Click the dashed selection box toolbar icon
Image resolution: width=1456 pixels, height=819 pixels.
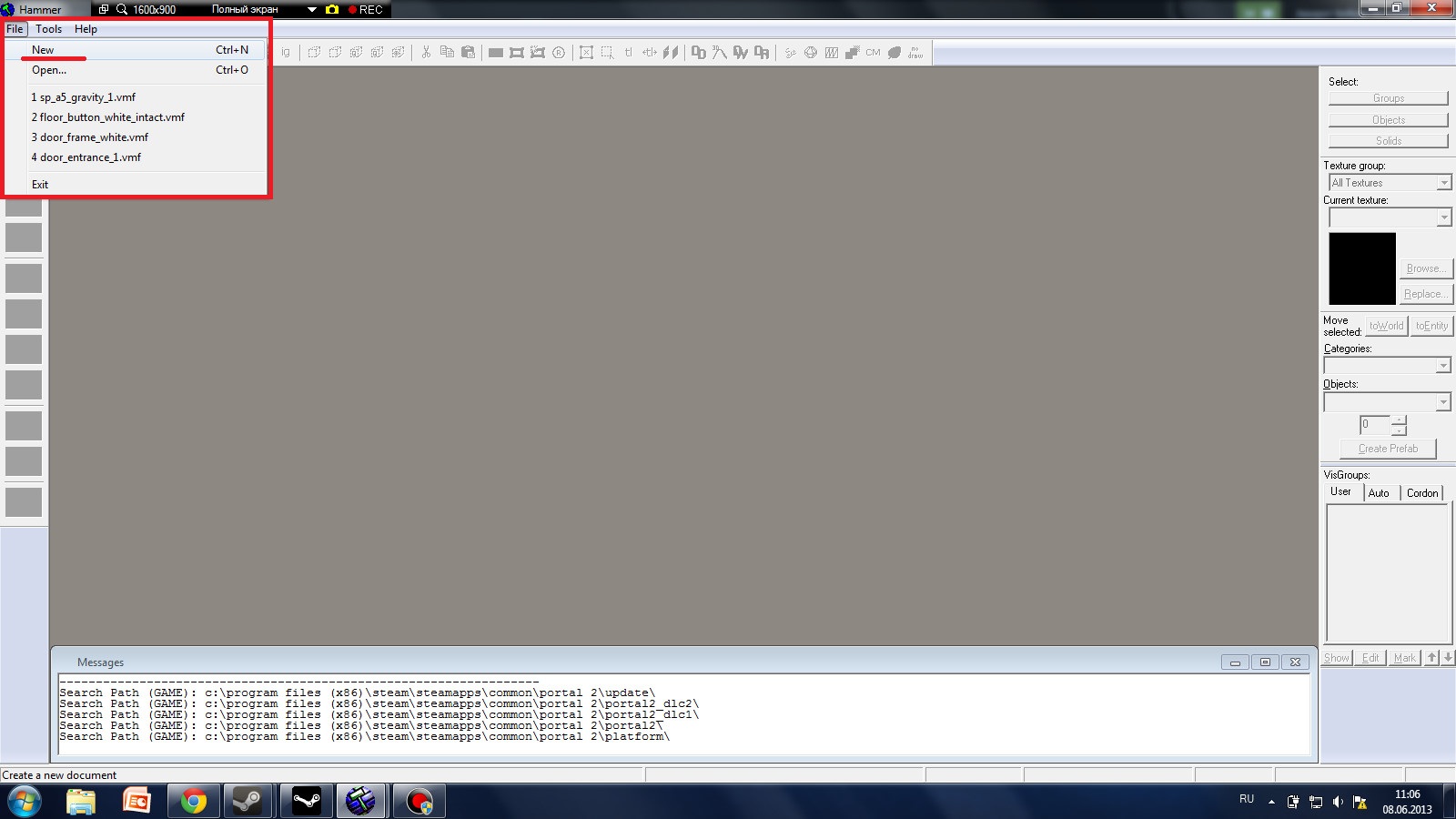pos(607,52)
